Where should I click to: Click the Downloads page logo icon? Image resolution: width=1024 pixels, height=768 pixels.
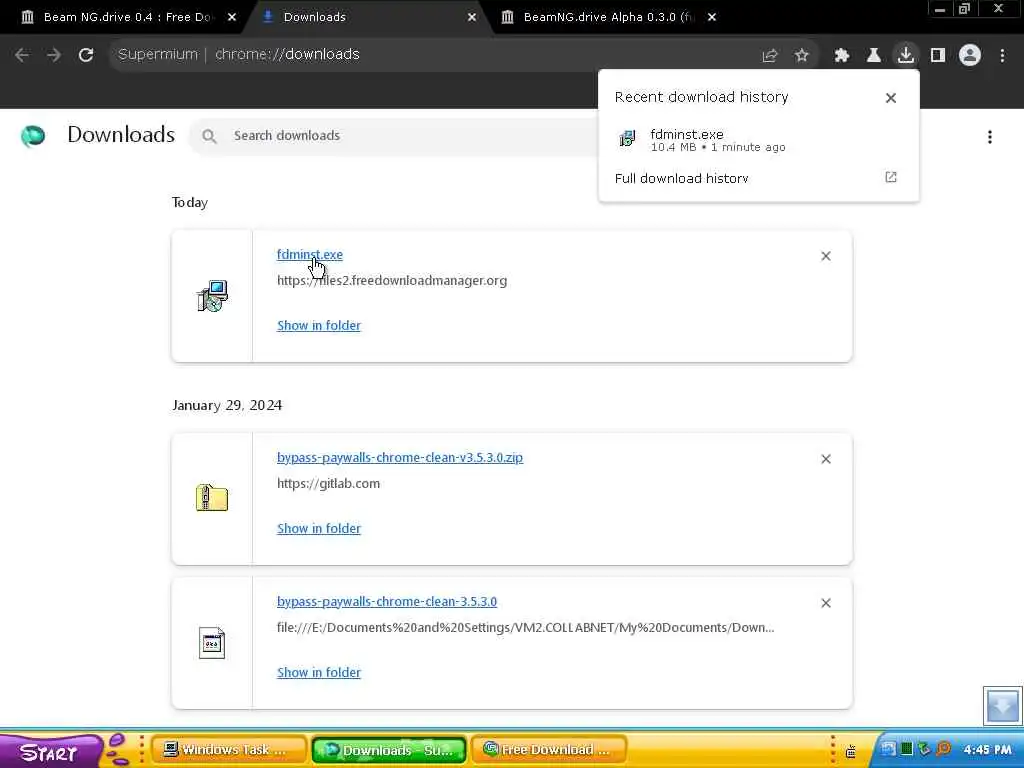33,136
